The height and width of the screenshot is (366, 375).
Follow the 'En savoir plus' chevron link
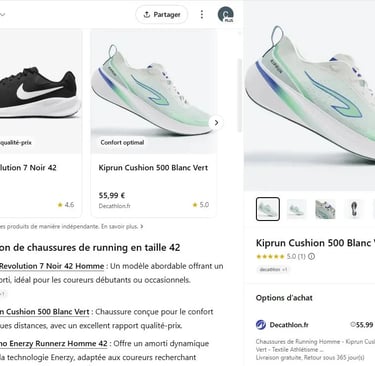[x=142, y=227]
